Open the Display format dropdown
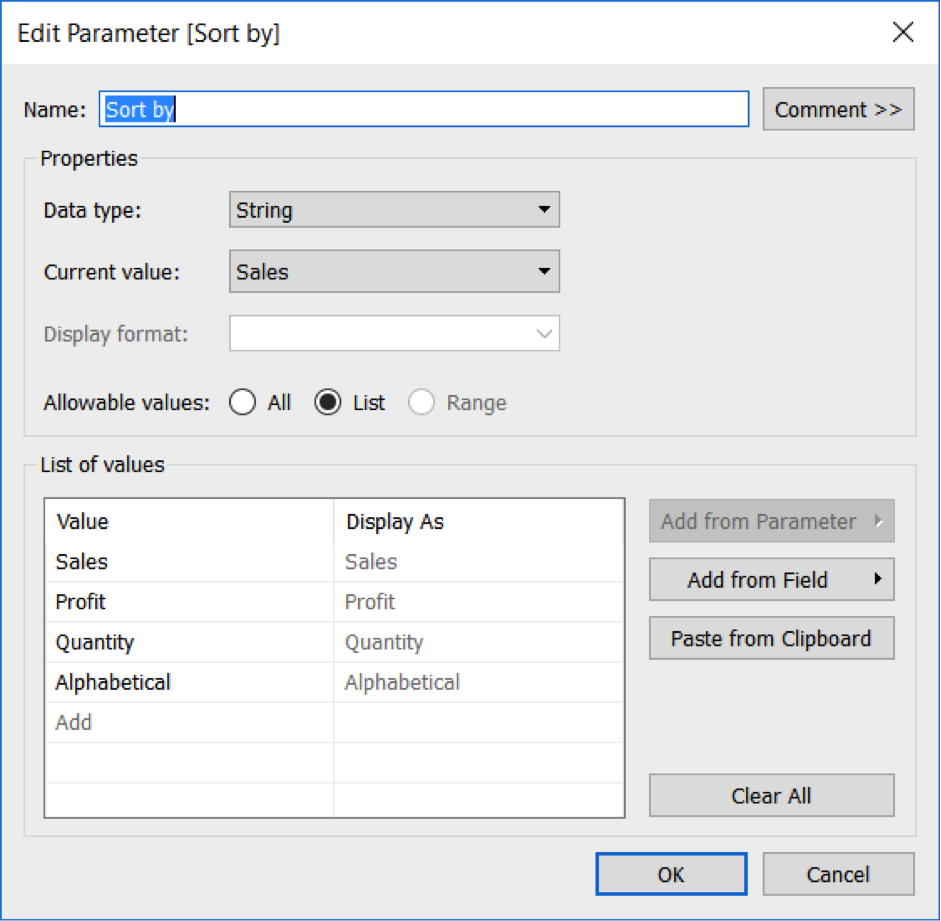 (394, 334)
